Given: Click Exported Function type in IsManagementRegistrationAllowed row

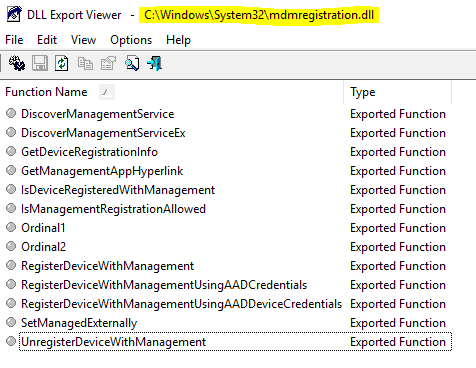Looking at the screenshot, I should tap(398, 209).
